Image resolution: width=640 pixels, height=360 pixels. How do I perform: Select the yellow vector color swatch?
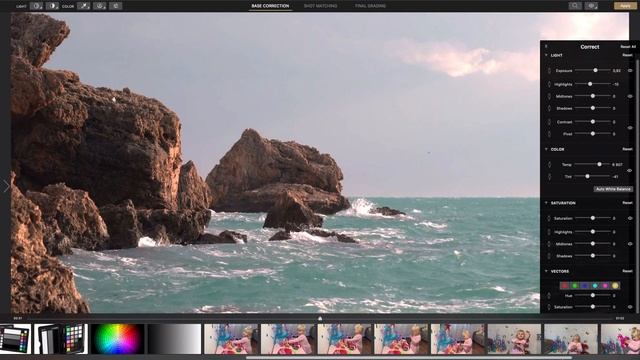[x=615, y=286]
